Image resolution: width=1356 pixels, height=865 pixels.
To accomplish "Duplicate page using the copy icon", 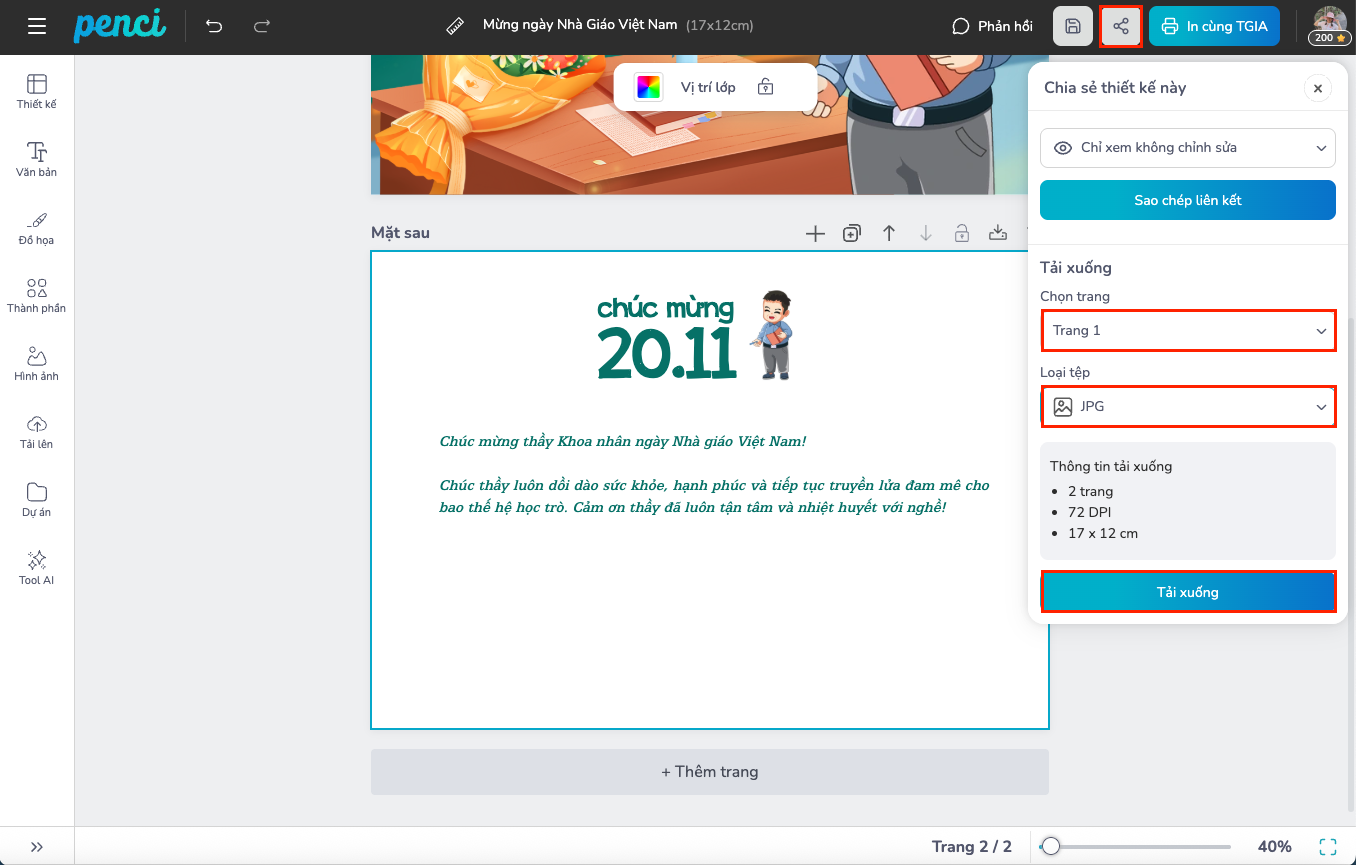I will (x=852, y=233).
